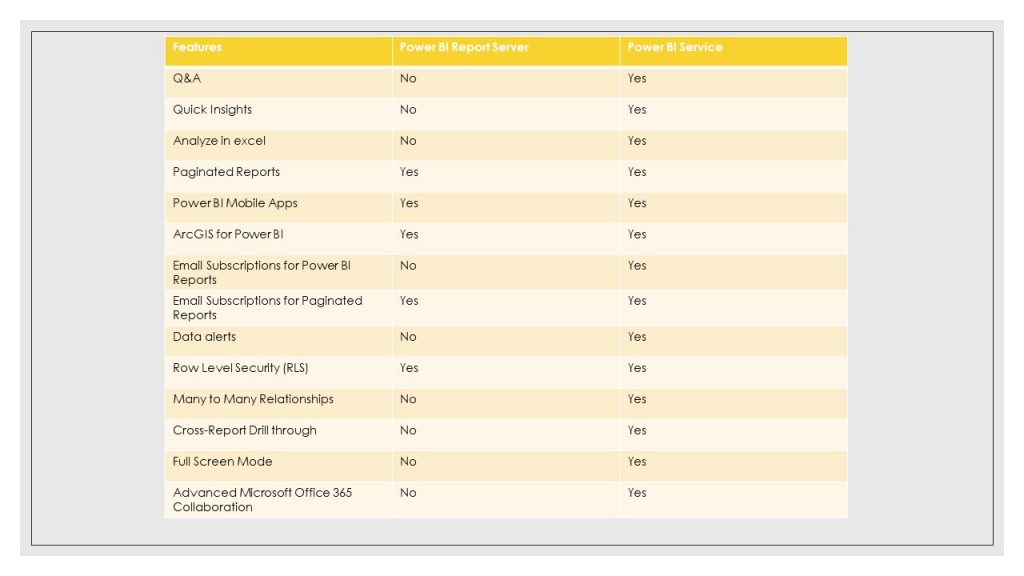Click Service "Yes" for Many to Many Relationships

point(637,400)
